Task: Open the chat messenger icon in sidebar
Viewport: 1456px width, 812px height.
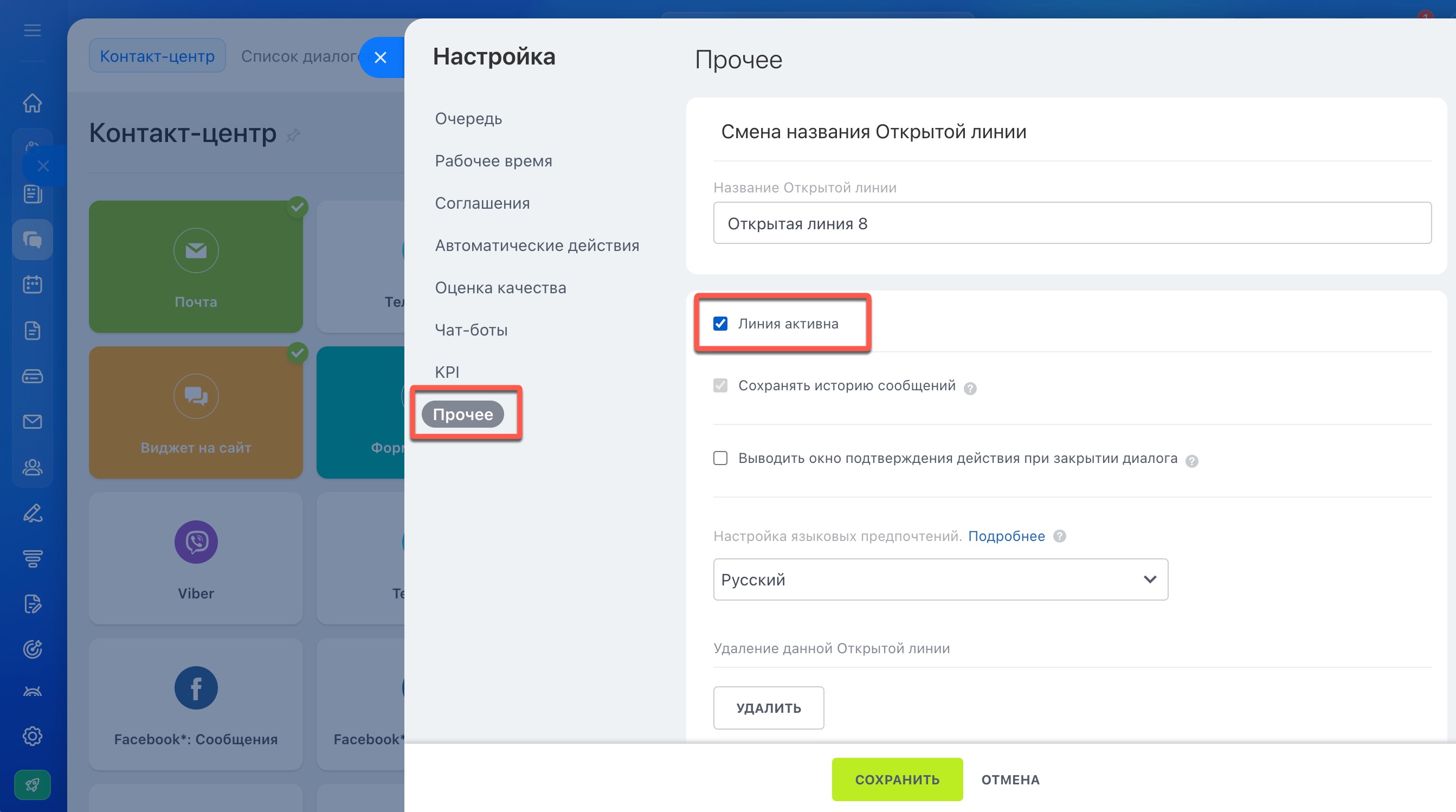Action: (32, 240)
